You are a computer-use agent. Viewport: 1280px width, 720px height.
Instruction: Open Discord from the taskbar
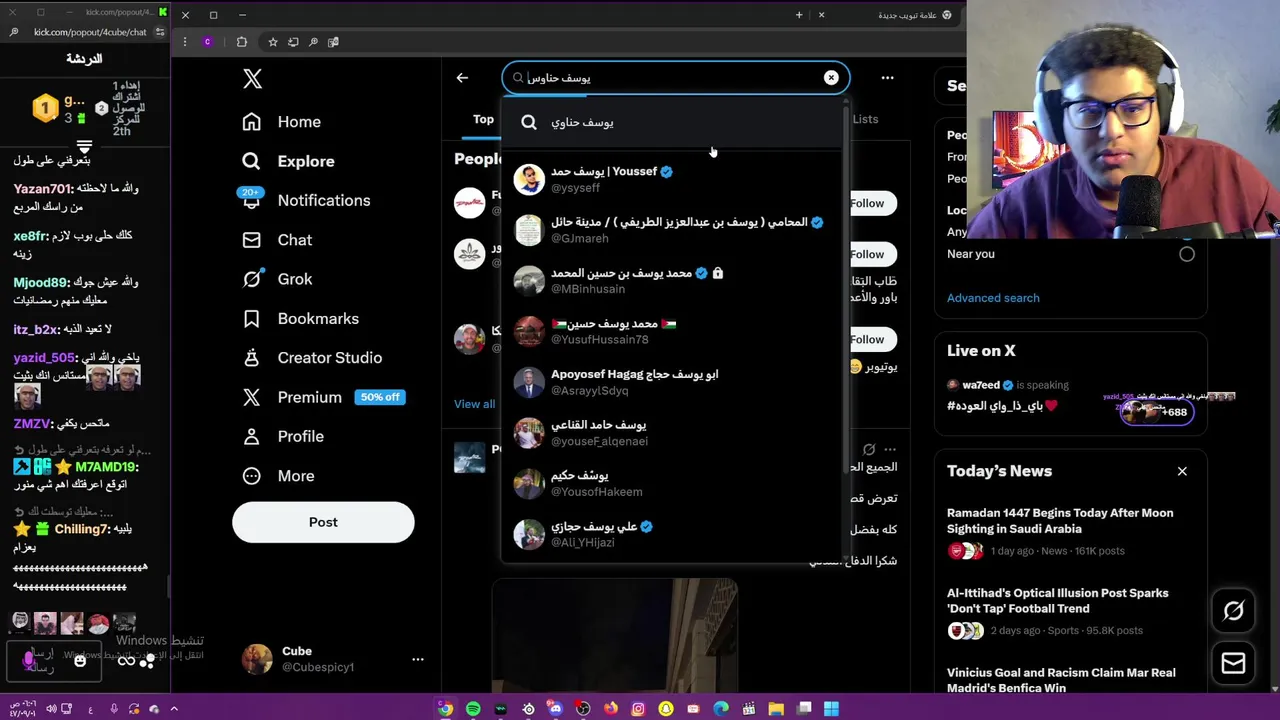point(555,709)
